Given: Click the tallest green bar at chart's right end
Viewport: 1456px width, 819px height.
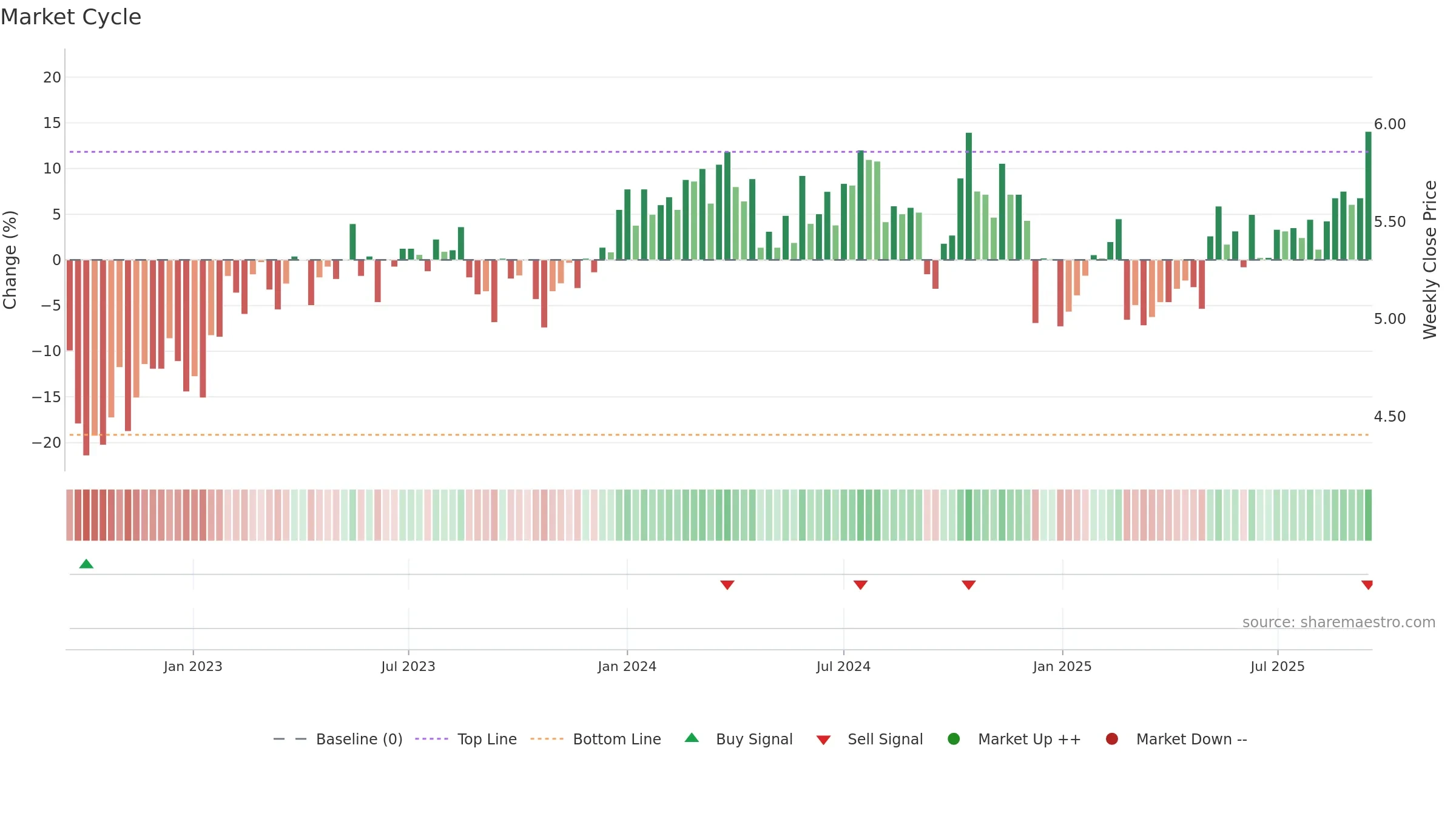Looking at the screenshot, I should [x=1368, y=196].
